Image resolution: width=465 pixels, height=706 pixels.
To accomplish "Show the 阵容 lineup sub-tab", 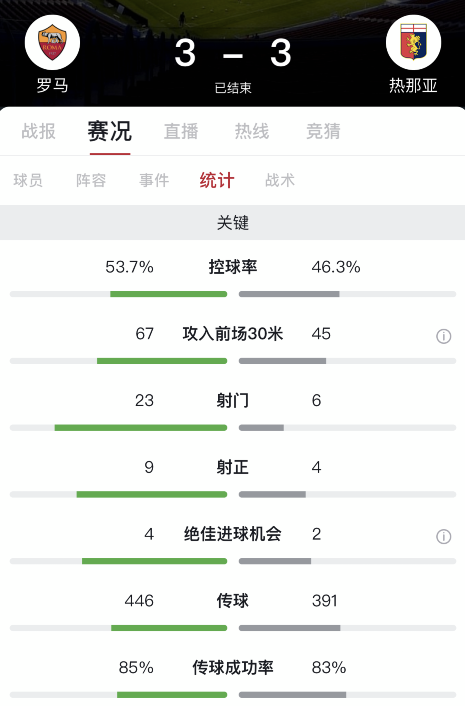I will click(91, 180).
